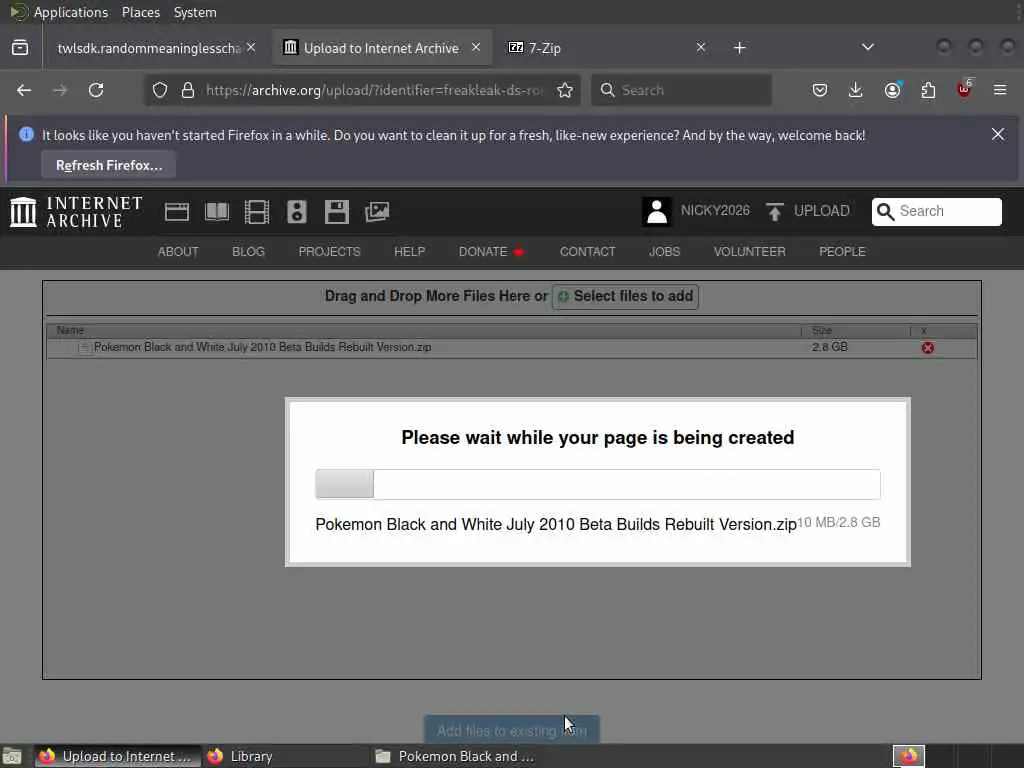The width and height of the screenshot is (1024, 768).
Task: Click the upload progress bar
Action: 598,484
